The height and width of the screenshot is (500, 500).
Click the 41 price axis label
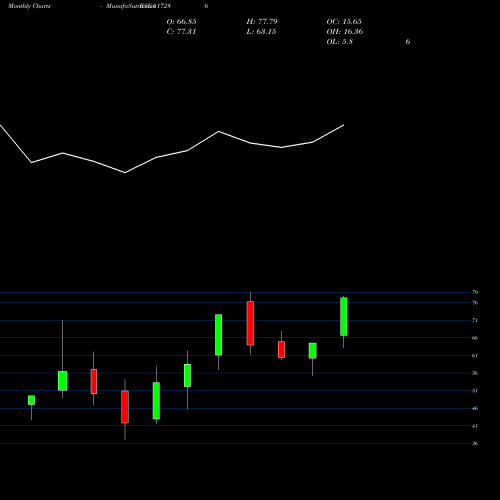475,426
